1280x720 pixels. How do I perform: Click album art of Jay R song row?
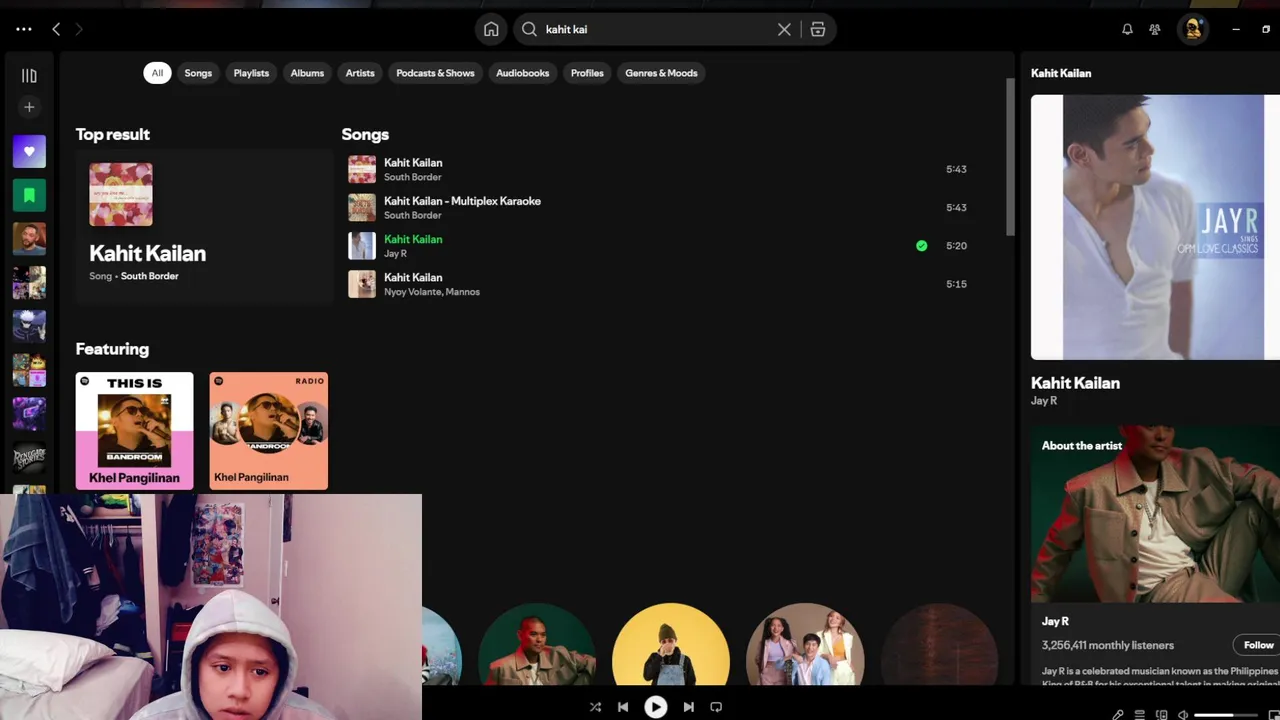(362, 246)
